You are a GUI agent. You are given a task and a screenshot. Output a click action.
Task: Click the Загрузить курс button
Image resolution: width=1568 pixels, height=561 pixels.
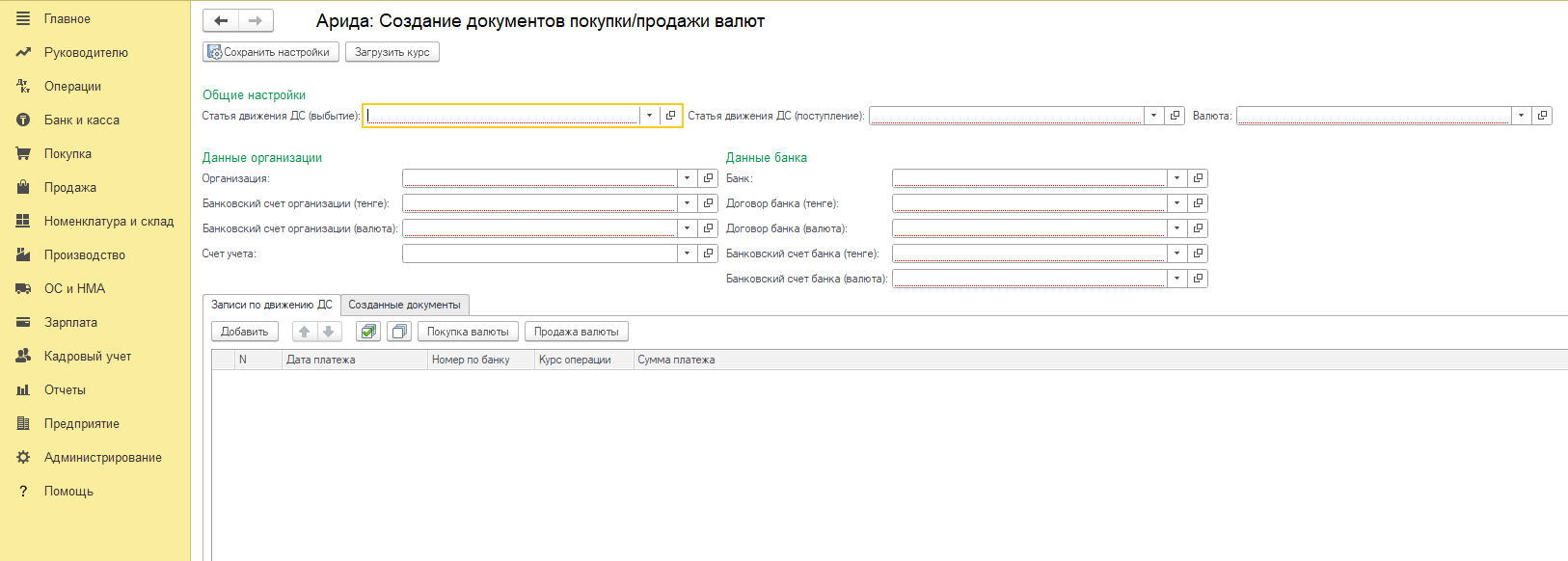(x=392, y=52)
